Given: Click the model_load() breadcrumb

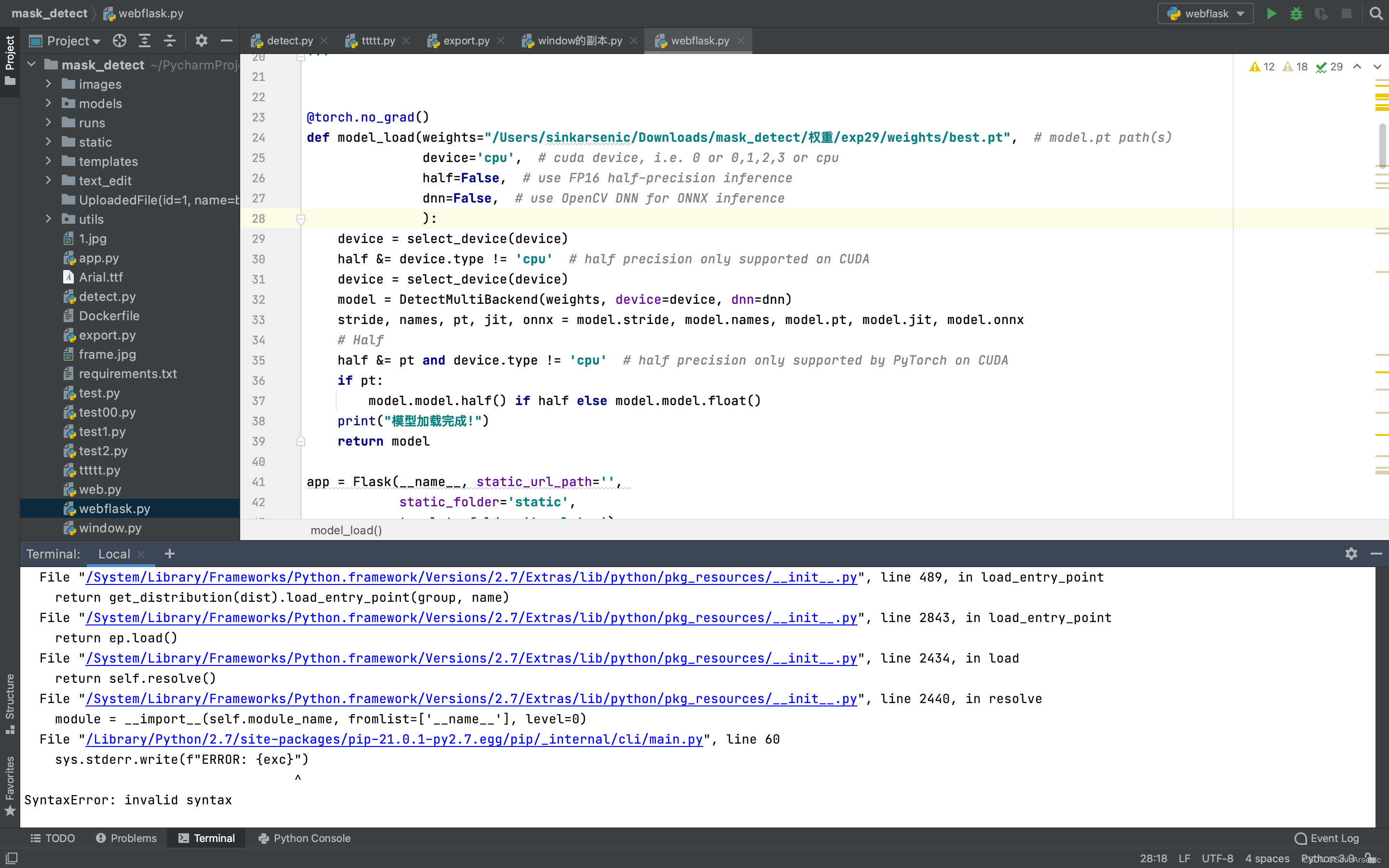Looking at the screenshot, I should (346, 530).
